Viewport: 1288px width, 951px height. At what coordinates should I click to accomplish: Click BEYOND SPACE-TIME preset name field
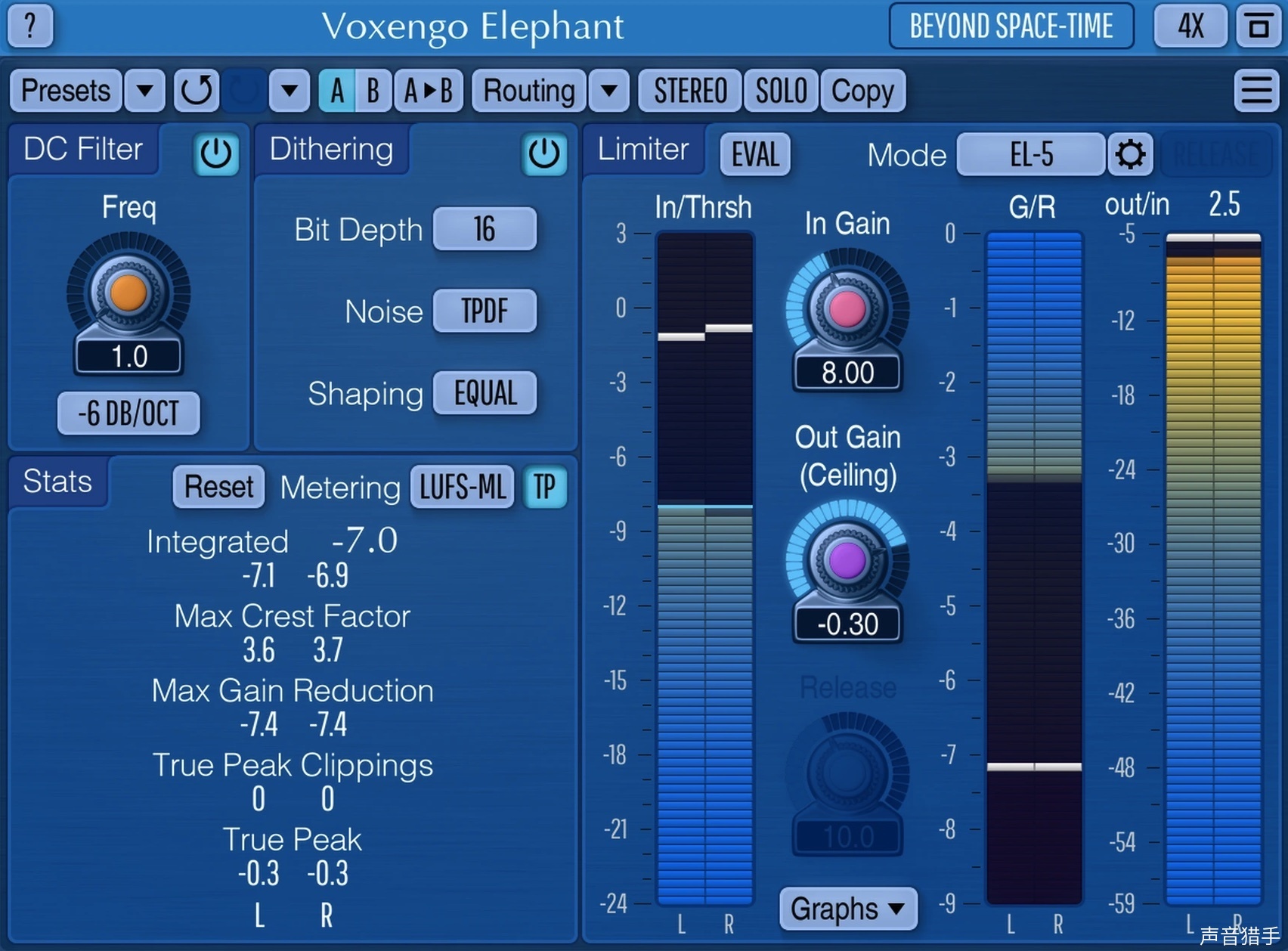point(1011,26)
